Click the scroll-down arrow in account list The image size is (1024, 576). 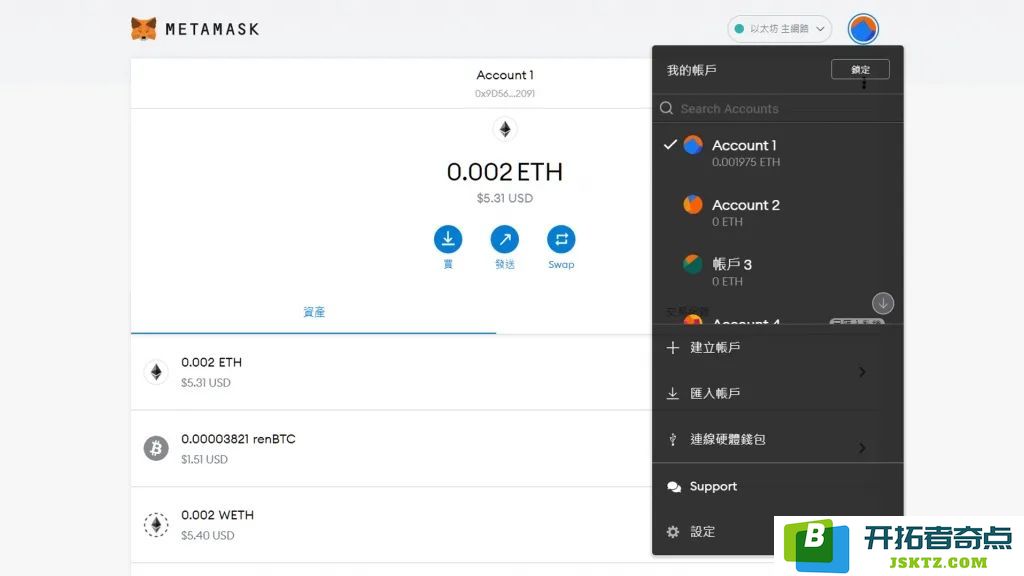[883, 303]
